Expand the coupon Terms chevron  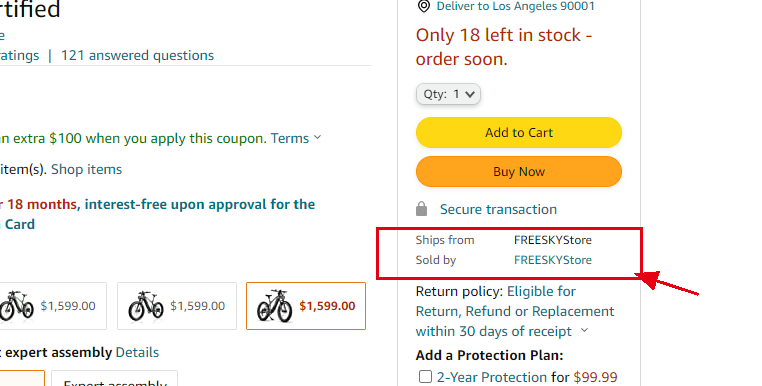tap(317, 138)
